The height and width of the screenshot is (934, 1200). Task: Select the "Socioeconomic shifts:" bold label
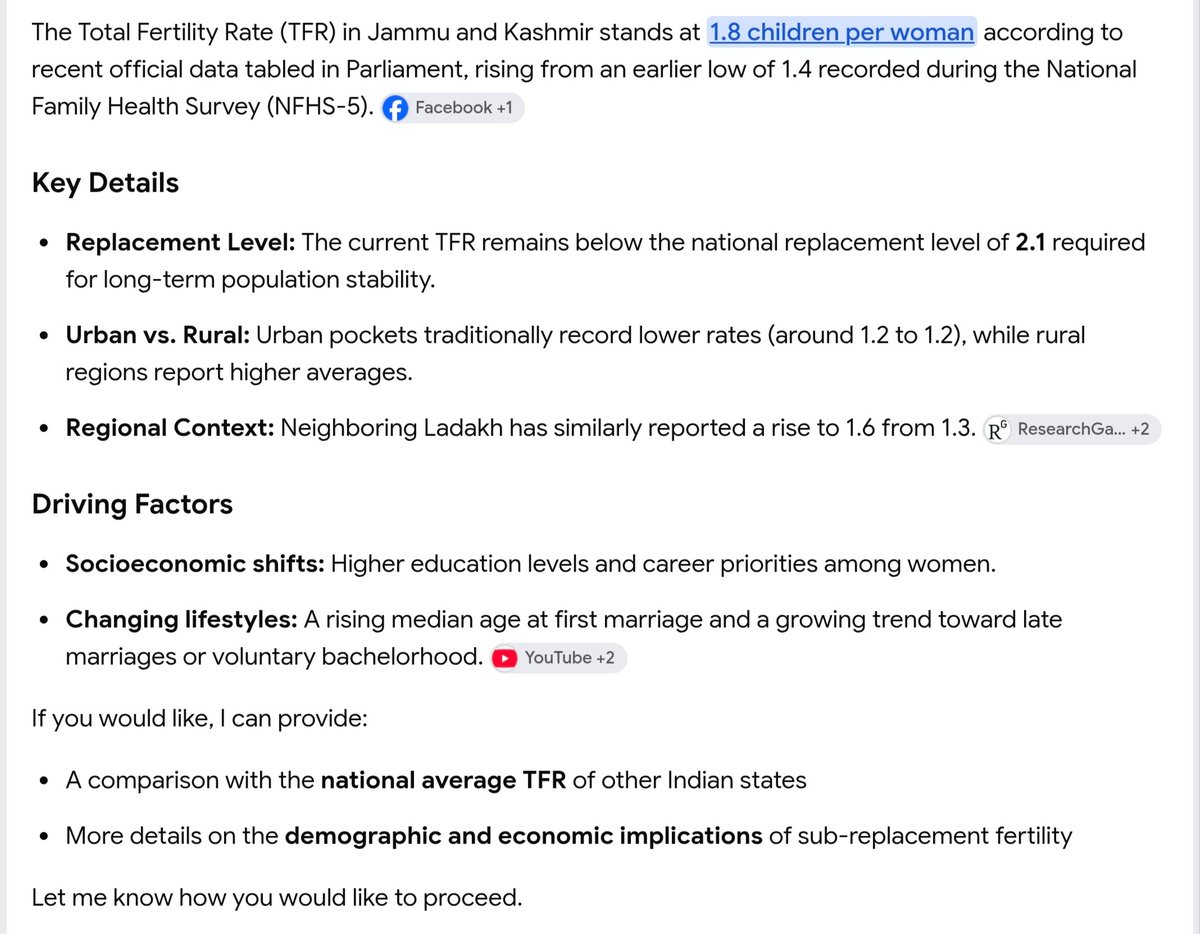click(195, 564)
